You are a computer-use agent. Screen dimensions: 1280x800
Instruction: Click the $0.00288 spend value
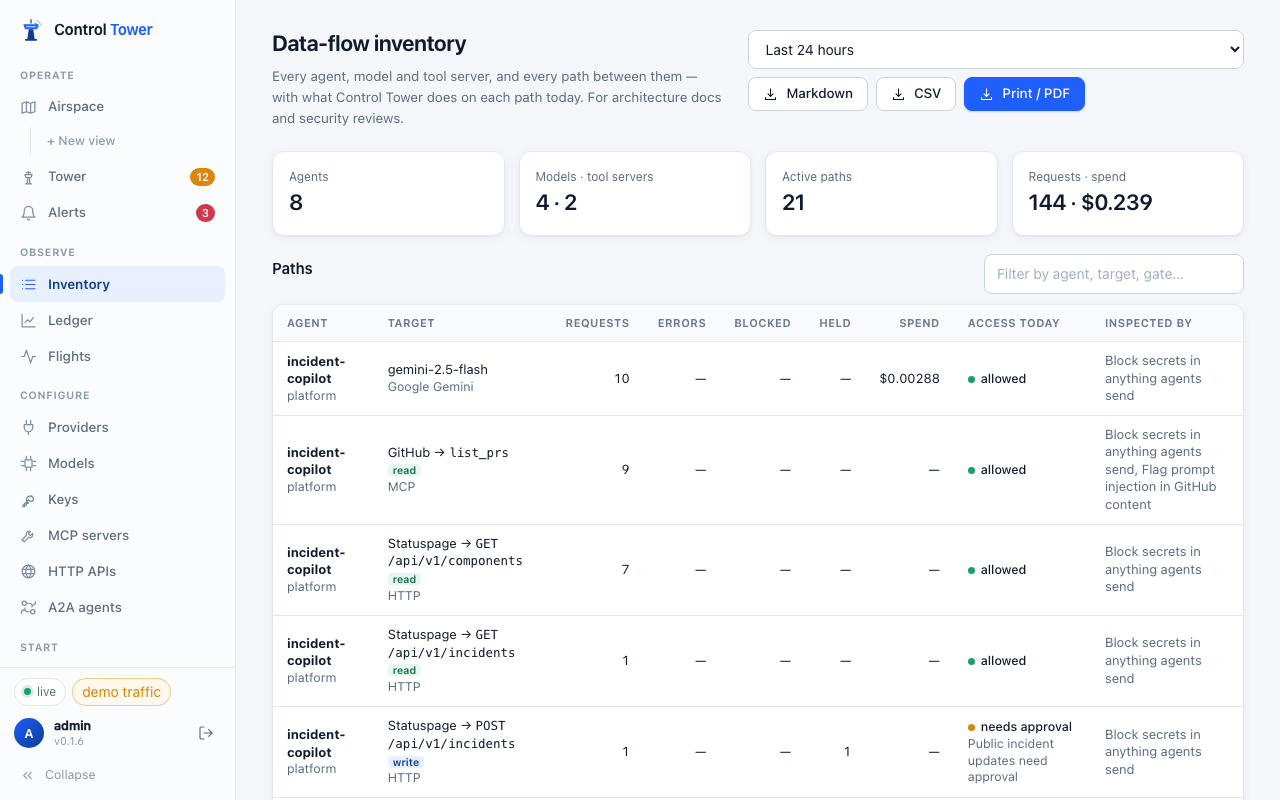(909, 379)
